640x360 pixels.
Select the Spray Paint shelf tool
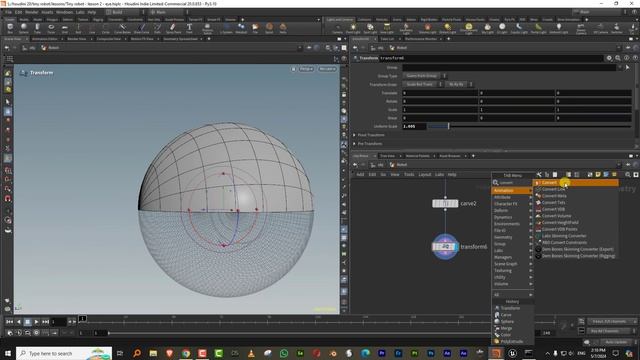point(173,28)
